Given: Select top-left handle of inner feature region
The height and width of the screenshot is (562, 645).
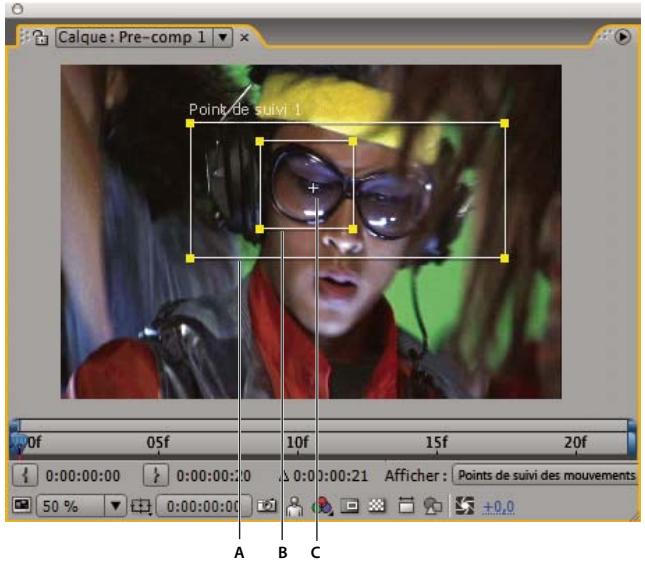Looking at the screenshot, I should (260, 142).
